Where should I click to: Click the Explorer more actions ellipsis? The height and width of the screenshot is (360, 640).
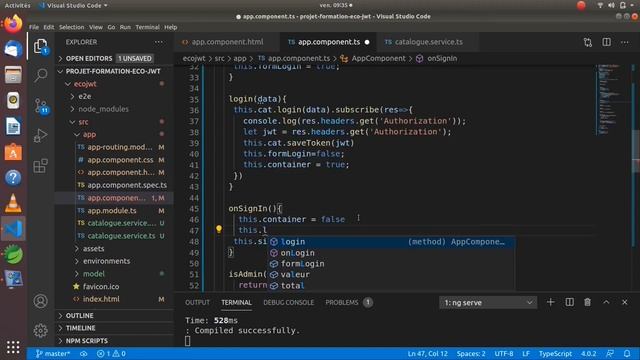(159, 42)
